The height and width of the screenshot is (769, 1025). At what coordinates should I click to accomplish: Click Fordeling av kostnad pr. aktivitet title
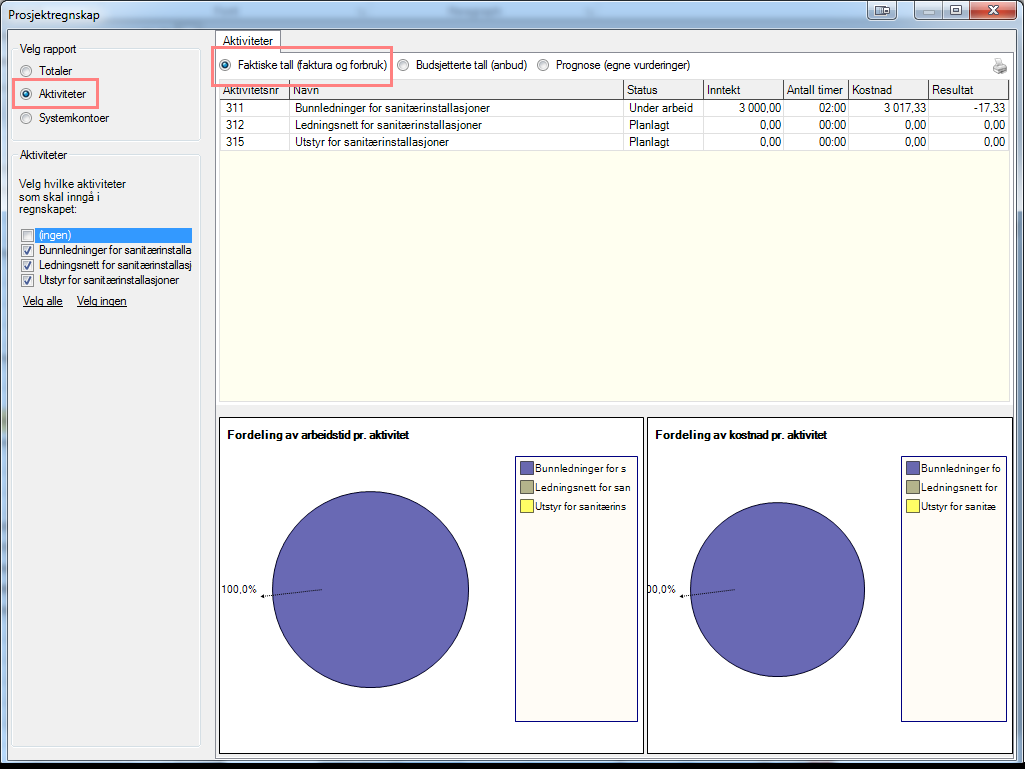pos(741,435)
